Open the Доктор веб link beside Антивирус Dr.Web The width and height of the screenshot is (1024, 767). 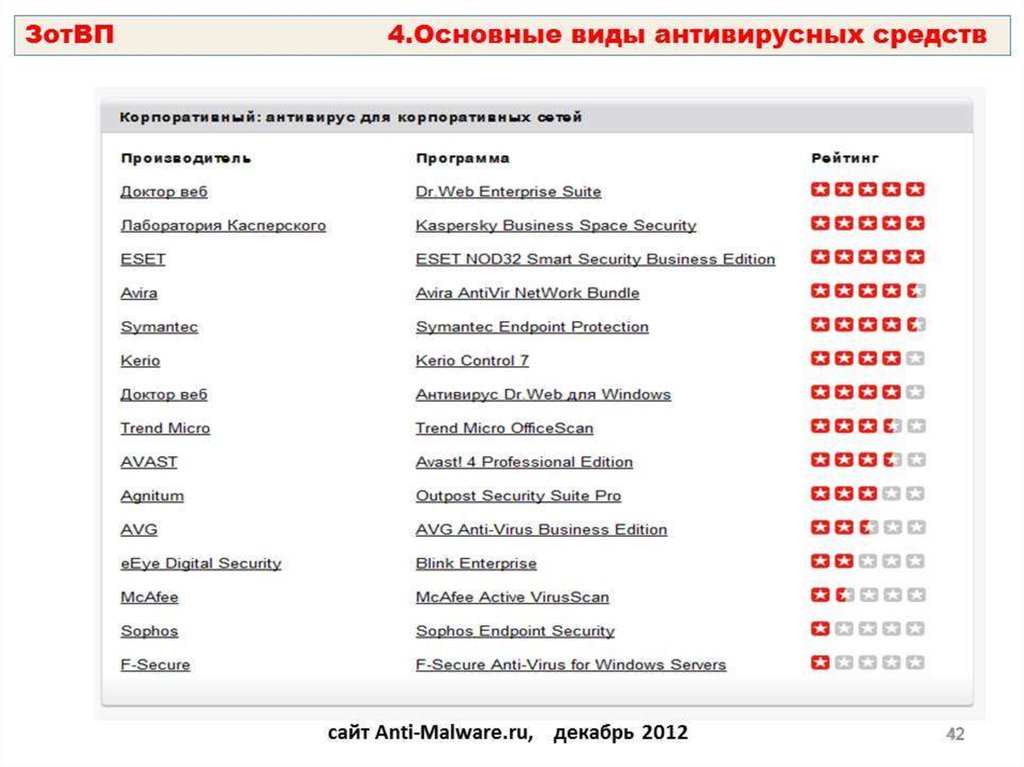pyautogui.click(x=164, y=394)
